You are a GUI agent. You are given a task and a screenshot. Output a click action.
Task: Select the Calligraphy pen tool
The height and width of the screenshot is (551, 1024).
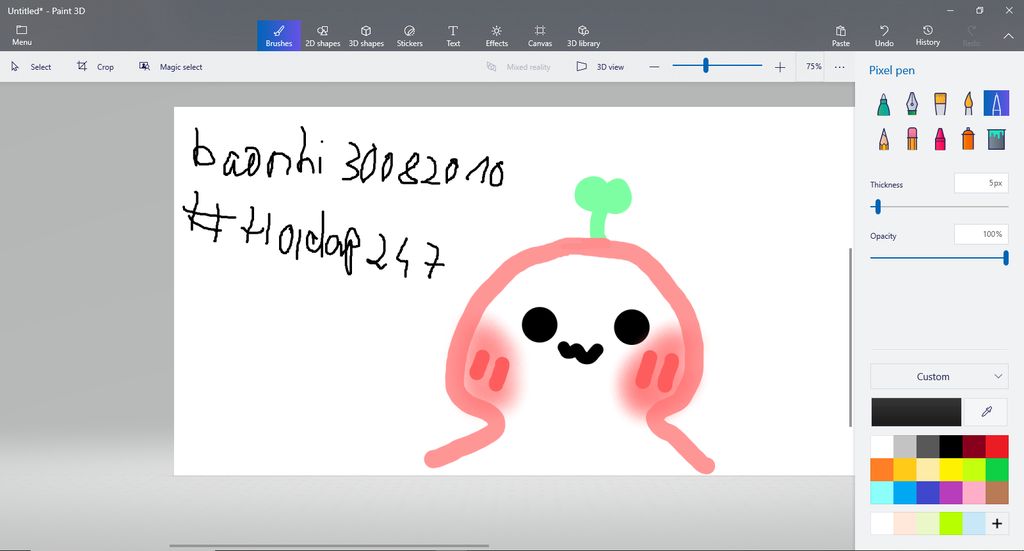912,104
